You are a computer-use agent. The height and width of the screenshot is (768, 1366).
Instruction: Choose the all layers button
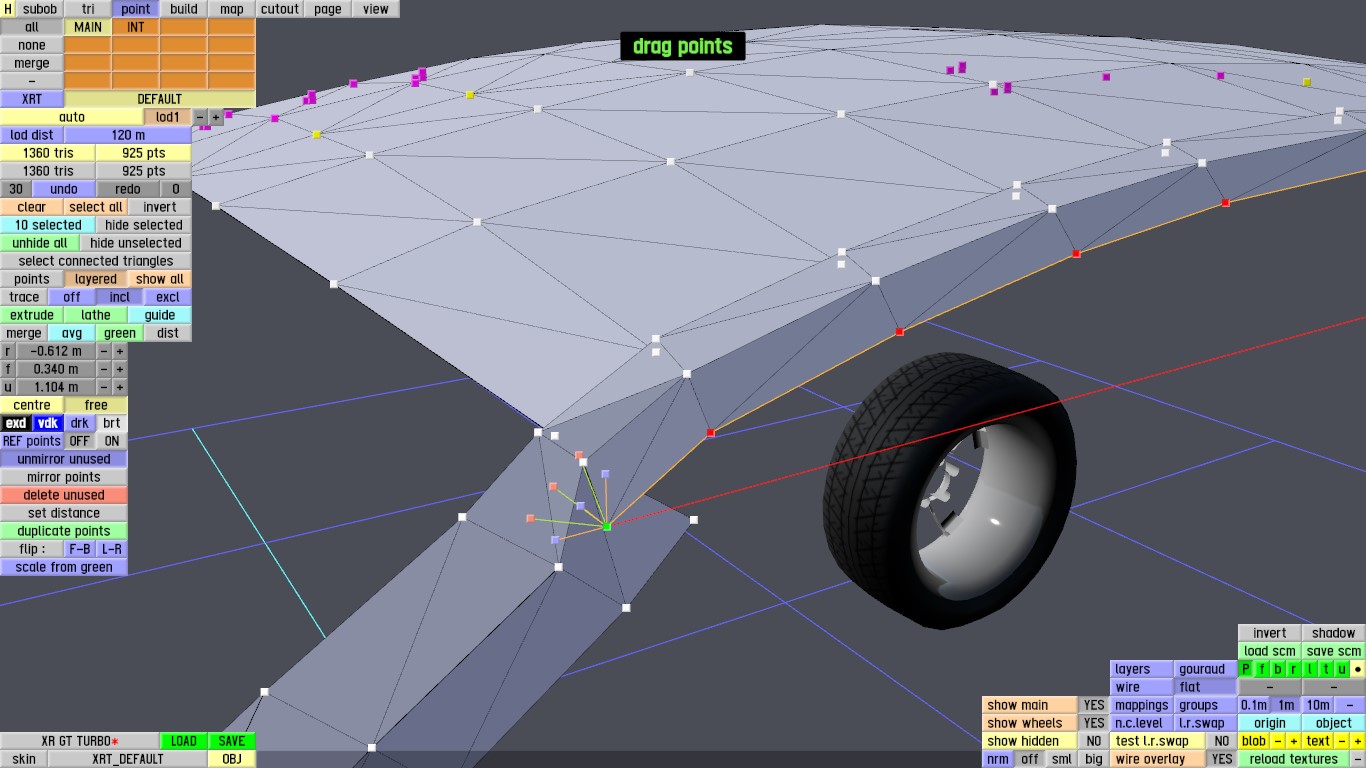click(32, 27)
